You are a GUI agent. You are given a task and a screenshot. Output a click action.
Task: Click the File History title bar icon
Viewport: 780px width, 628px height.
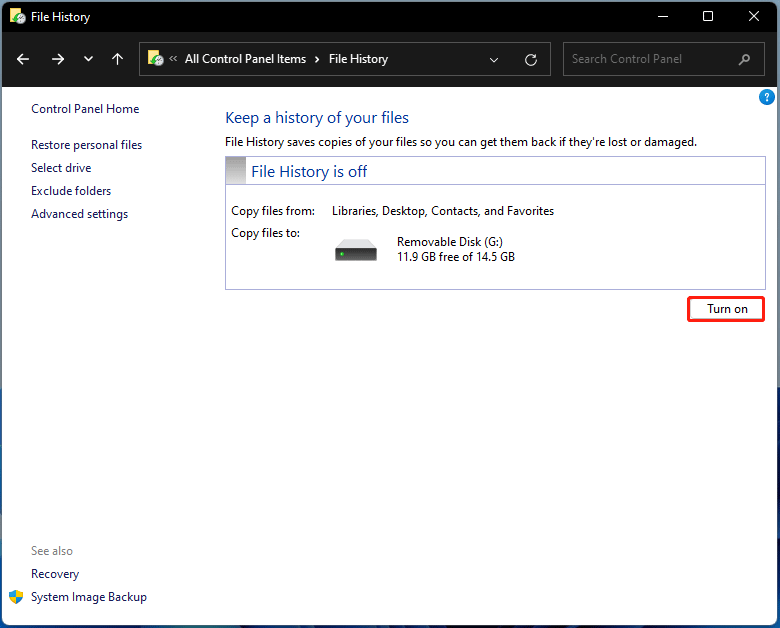[17, 17]
